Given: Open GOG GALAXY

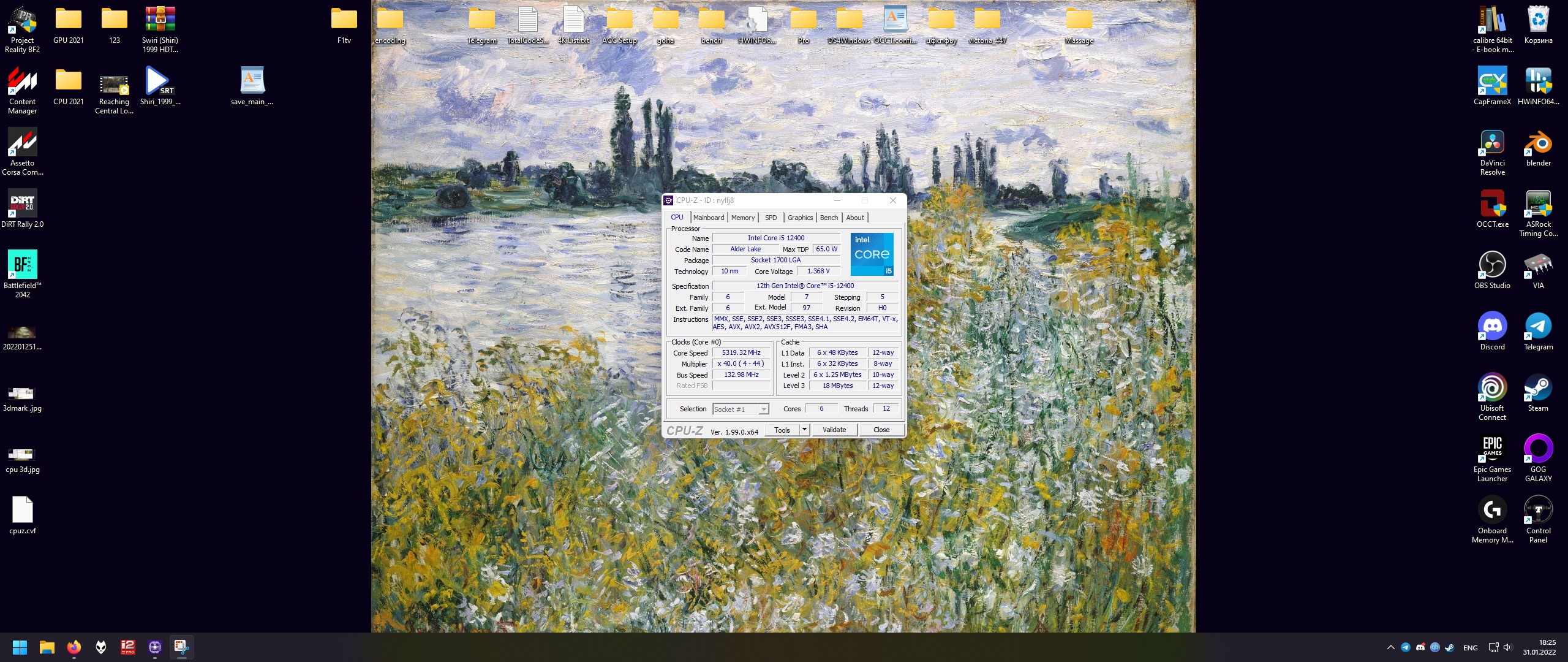Looking at the screenshot, I should (x=1538, y=458).
